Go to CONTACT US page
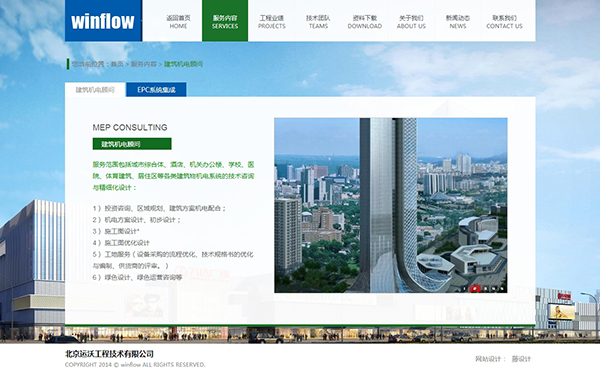This screenshot has height=375, width=600. (504, 22)
